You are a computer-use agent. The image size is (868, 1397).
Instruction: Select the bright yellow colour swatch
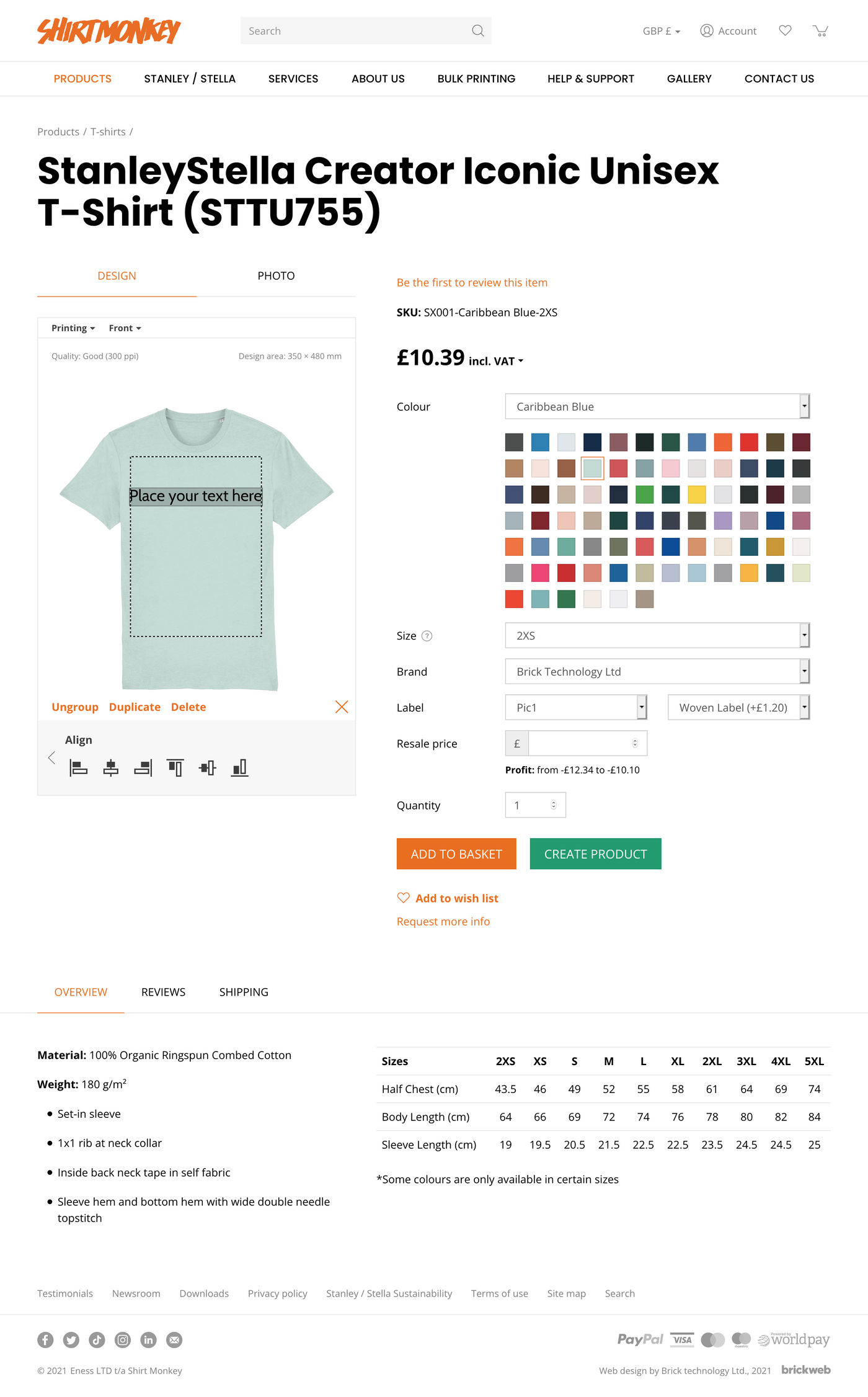click(x=697, y=494)
